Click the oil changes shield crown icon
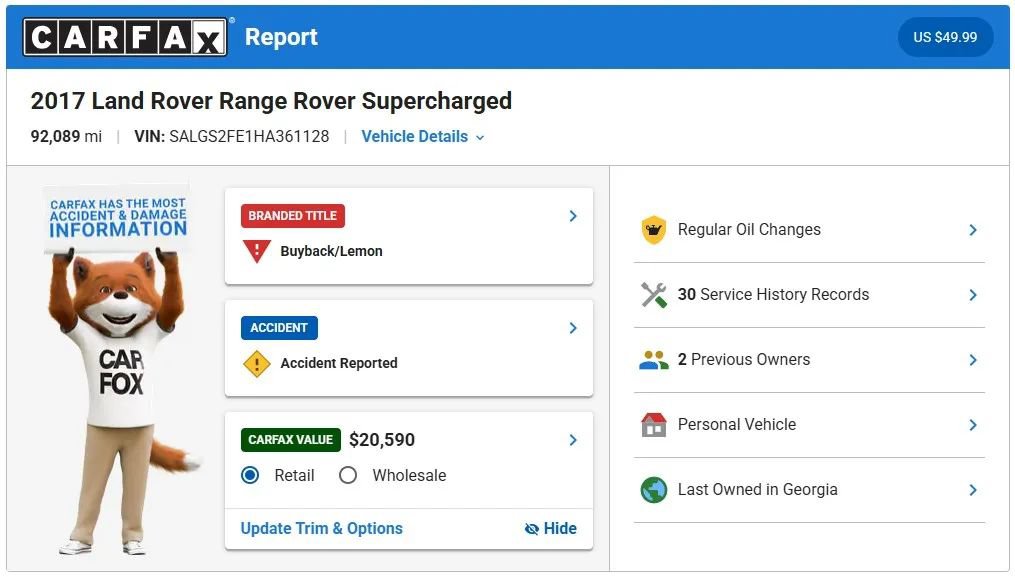Viewport: 1015px width, 577px height. (654, 230)
